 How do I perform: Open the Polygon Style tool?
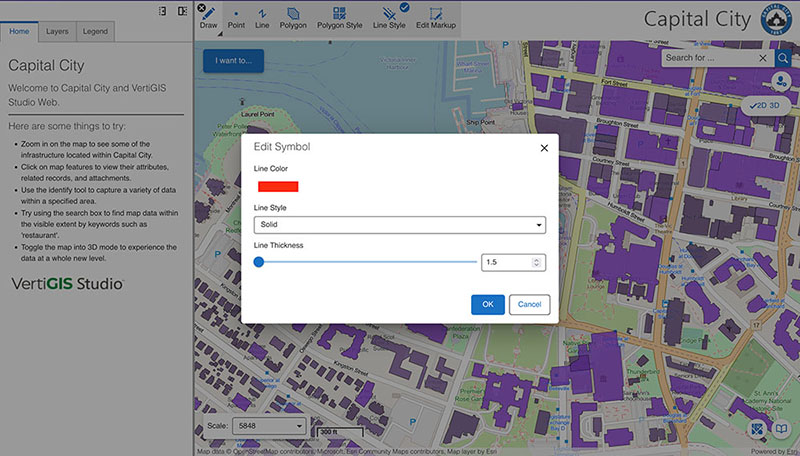339,18
